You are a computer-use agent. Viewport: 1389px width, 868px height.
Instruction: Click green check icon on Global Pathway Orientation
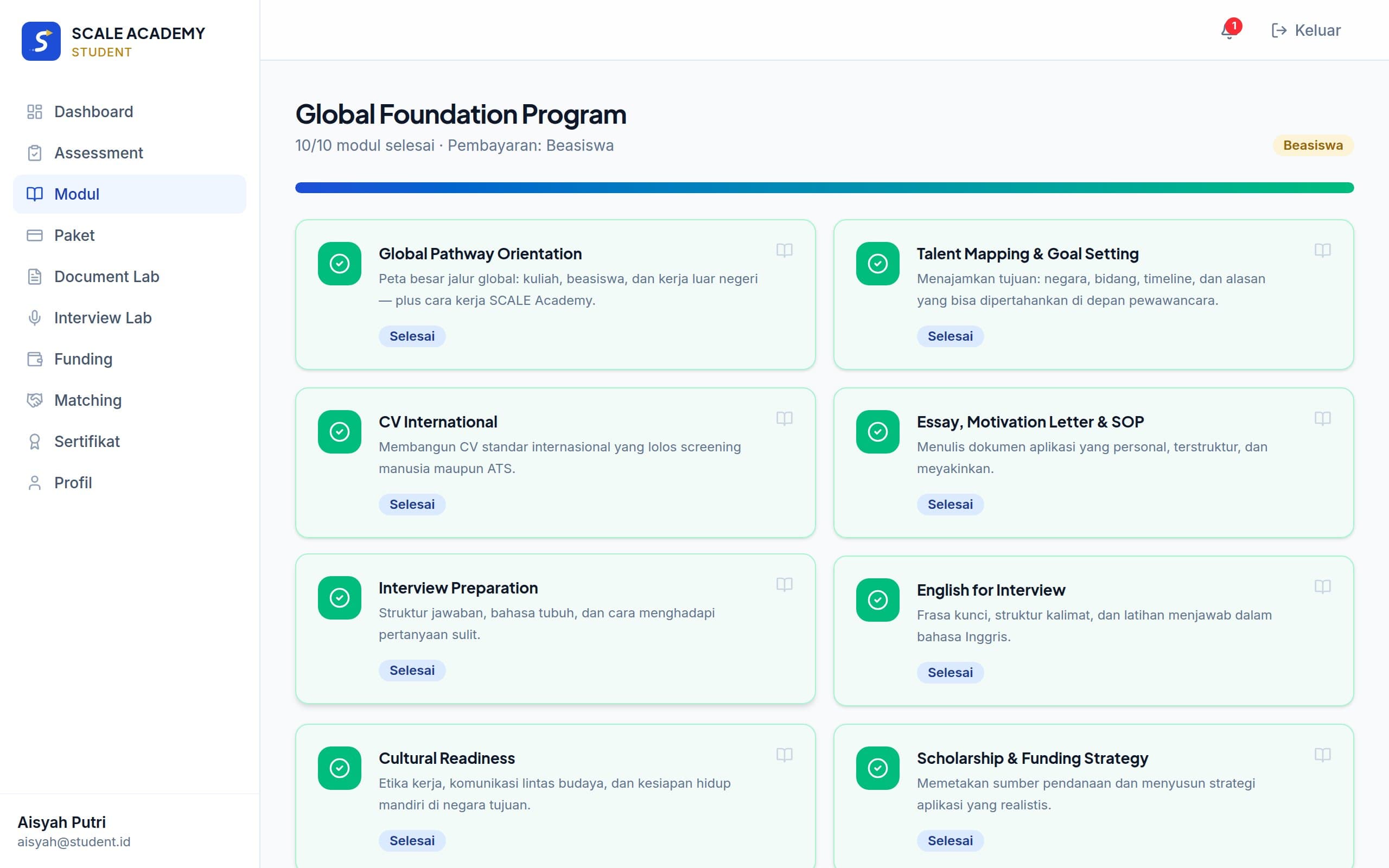tap(339, 264)
